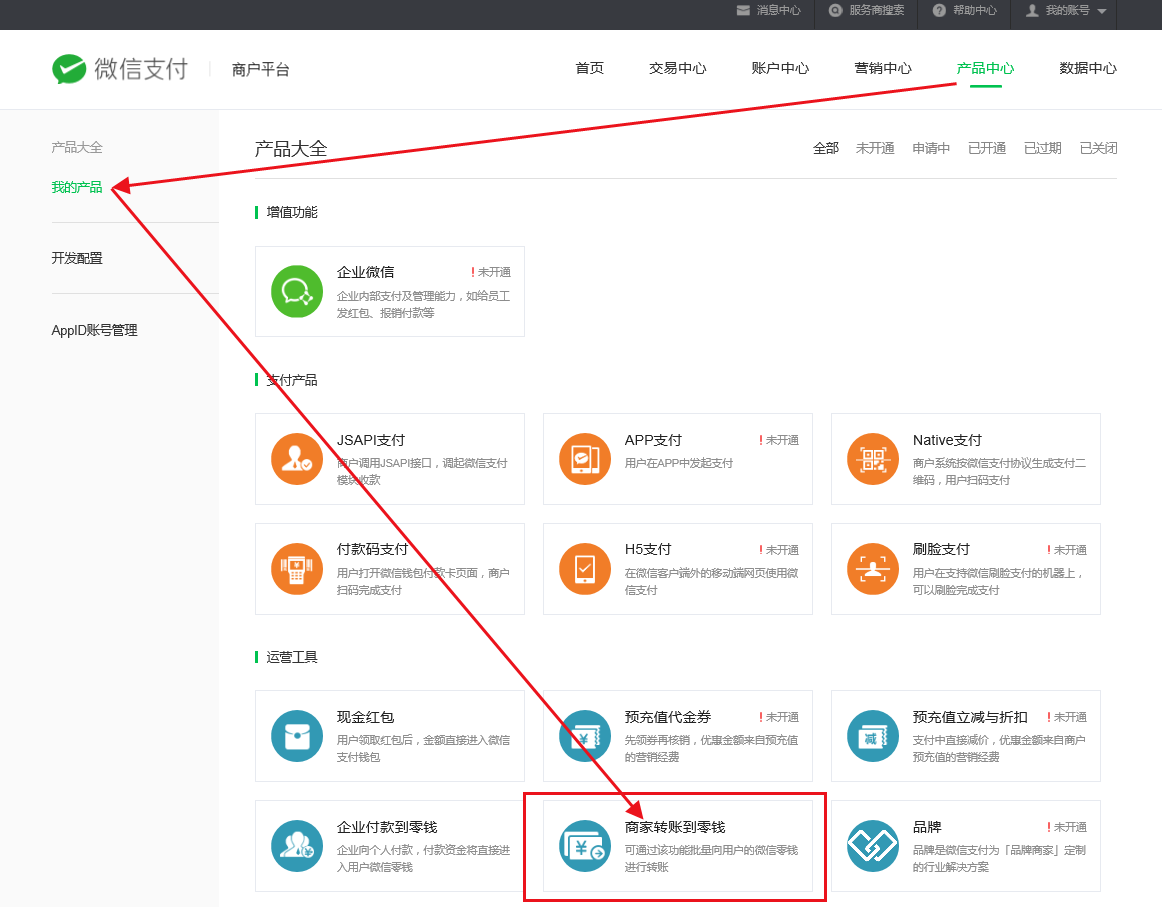This screenshot has height=907, width=1162.
Task: Open the 品牌 product title
Action: [927, 827]
